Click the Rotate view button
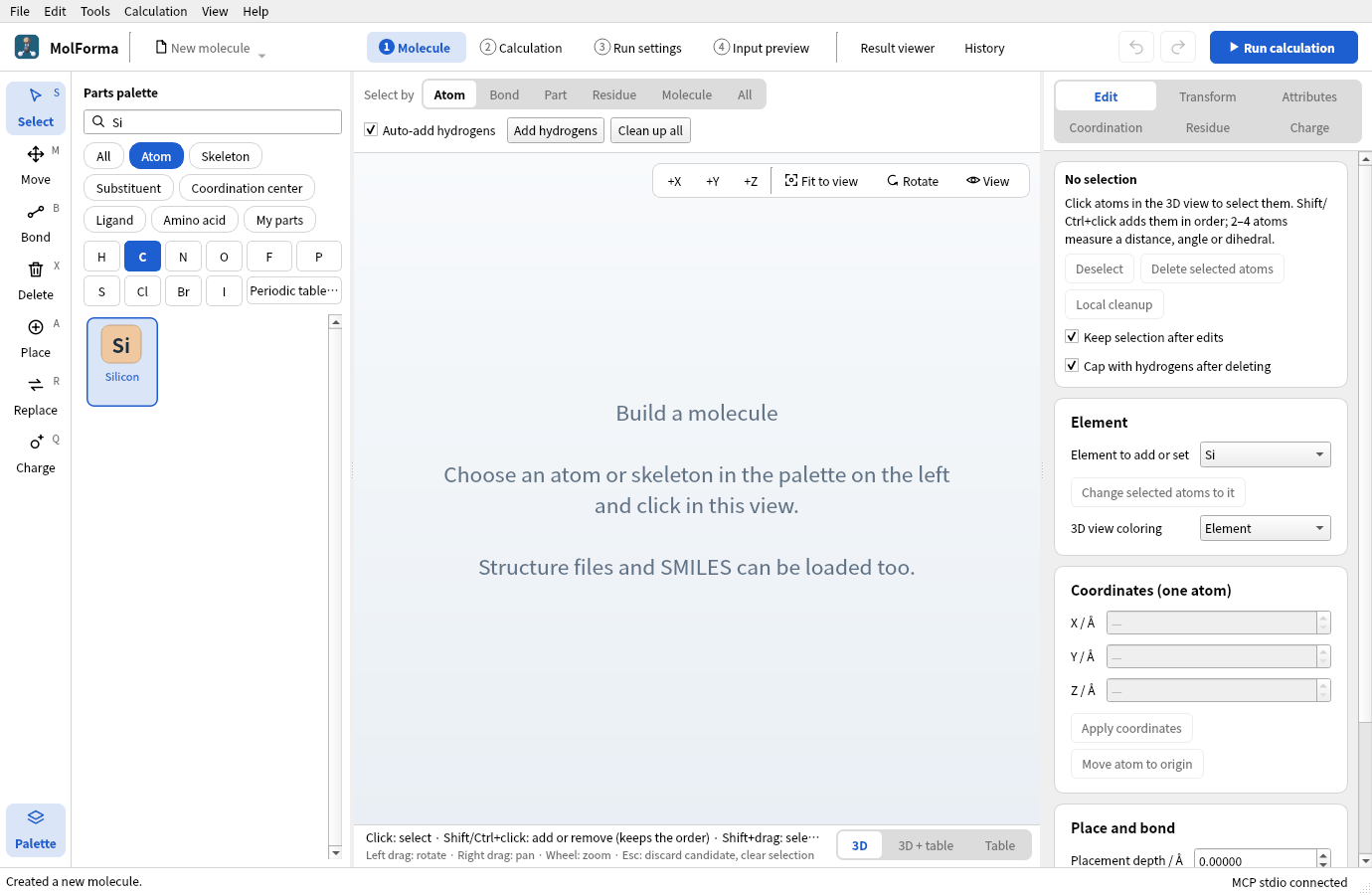Viewport: 1372px width, 895px height. pyautogui.click(x=913, y=181)
